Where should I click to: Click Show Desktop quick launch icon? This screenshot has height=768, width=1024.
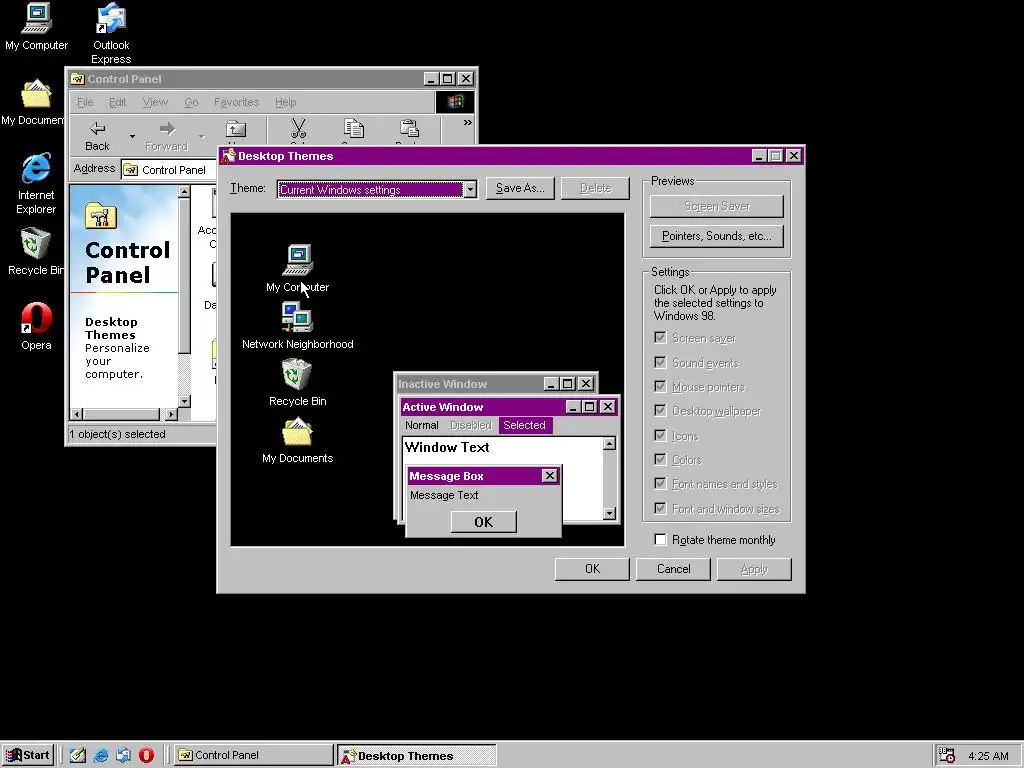(x=78, y=755)
